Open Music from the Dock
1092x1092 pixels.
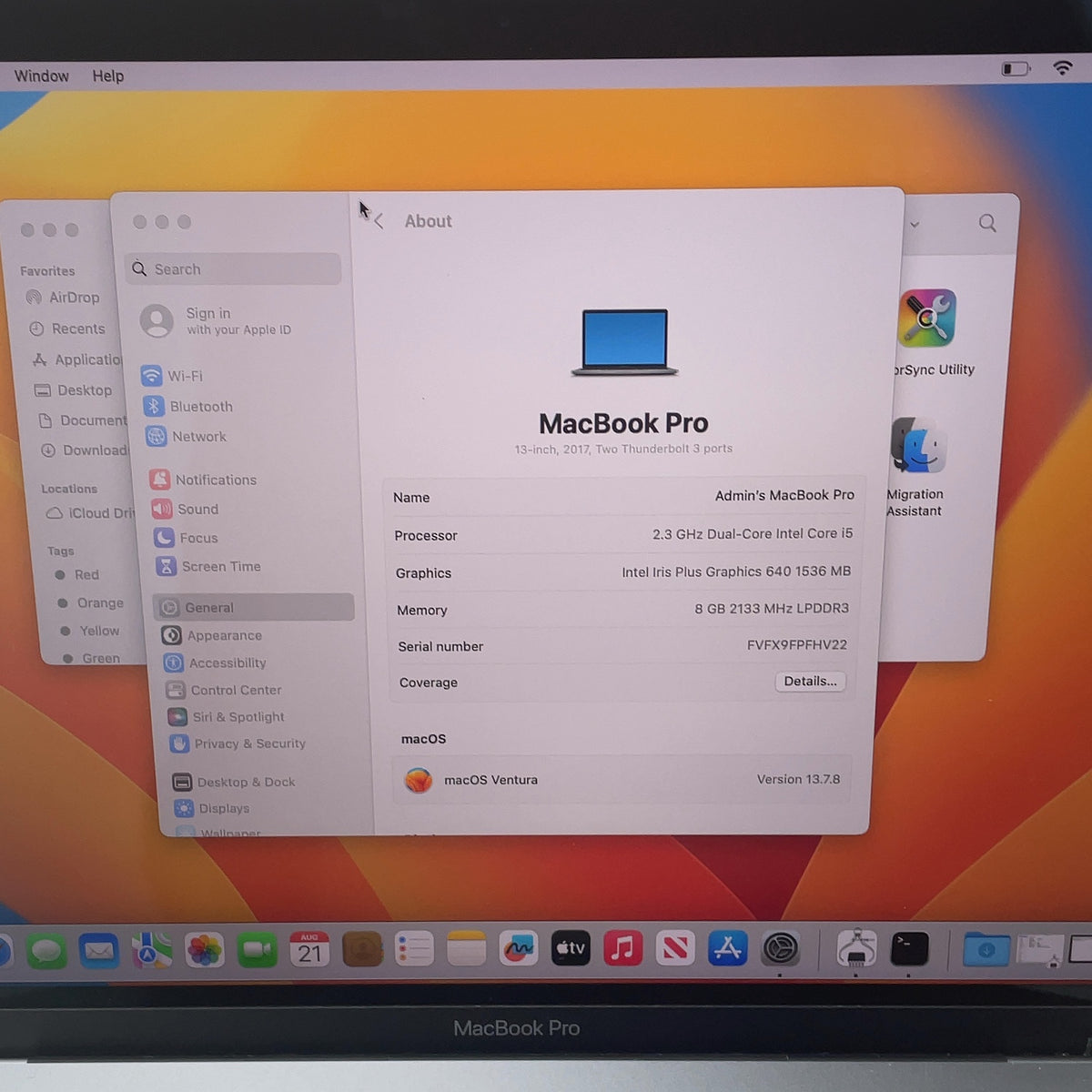pyautogui.click(x=623, y=949)
